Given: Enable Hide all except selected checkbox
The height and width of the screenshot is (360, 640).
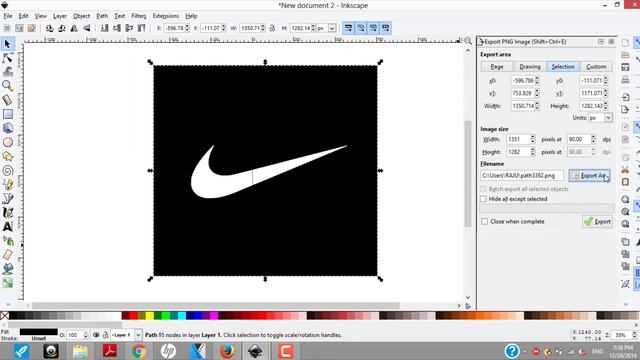Looking at the screenshot, I should click(484, 199).
